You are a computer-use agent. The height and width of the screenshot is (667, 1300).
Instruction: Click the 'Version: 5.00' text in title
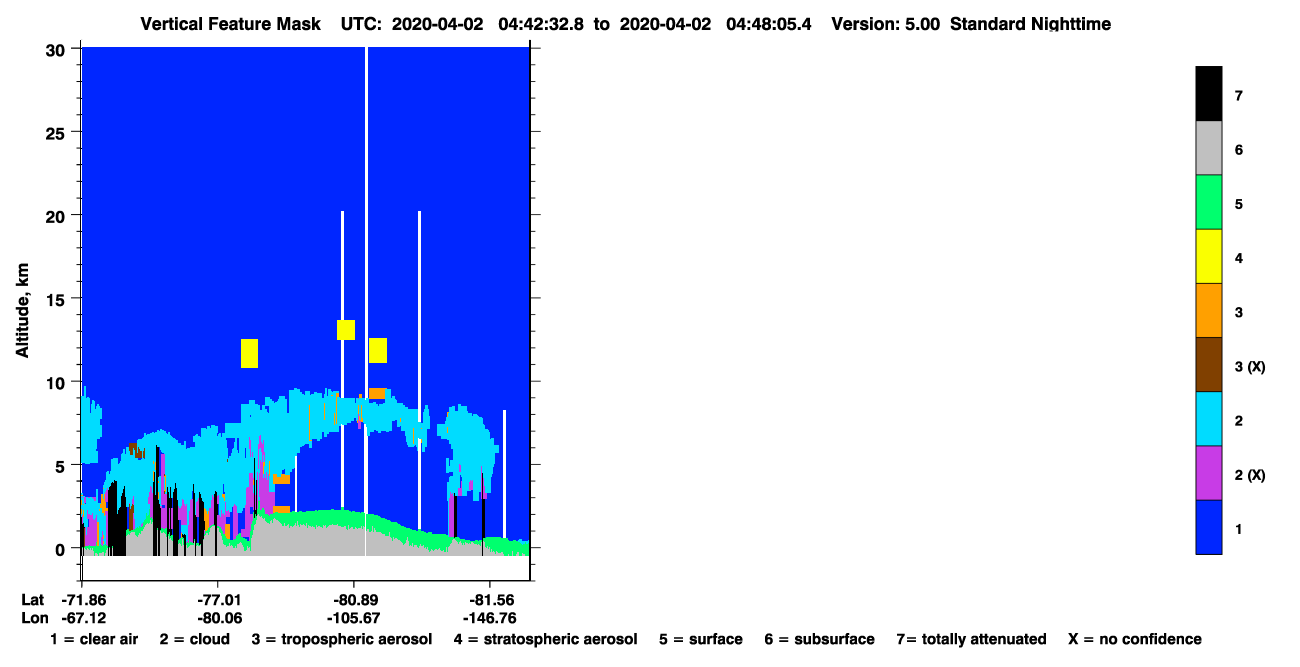[x=885, y=24]
